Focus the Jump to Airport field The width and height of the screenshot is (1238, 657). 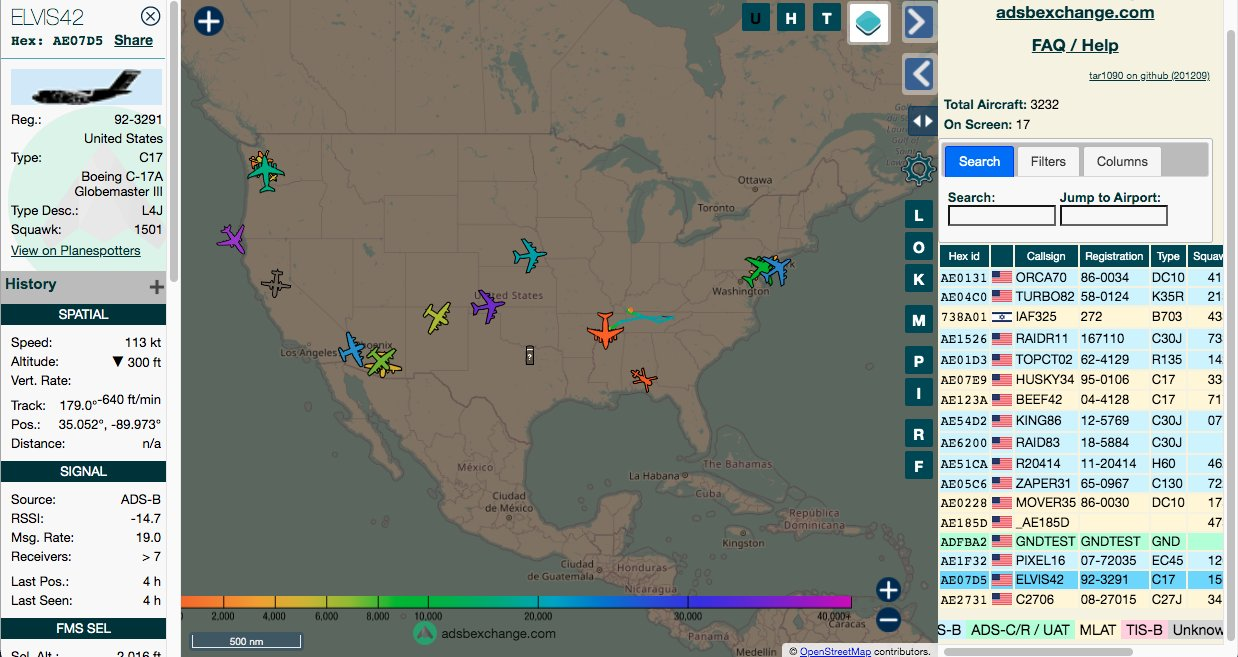click(1113, 215)
